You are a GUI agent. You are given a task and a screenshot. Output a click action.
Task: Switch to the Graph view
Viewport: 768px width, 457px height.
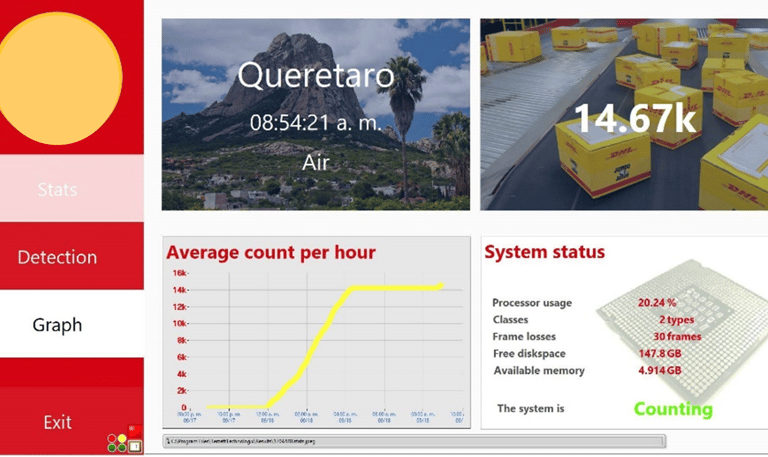72,324
